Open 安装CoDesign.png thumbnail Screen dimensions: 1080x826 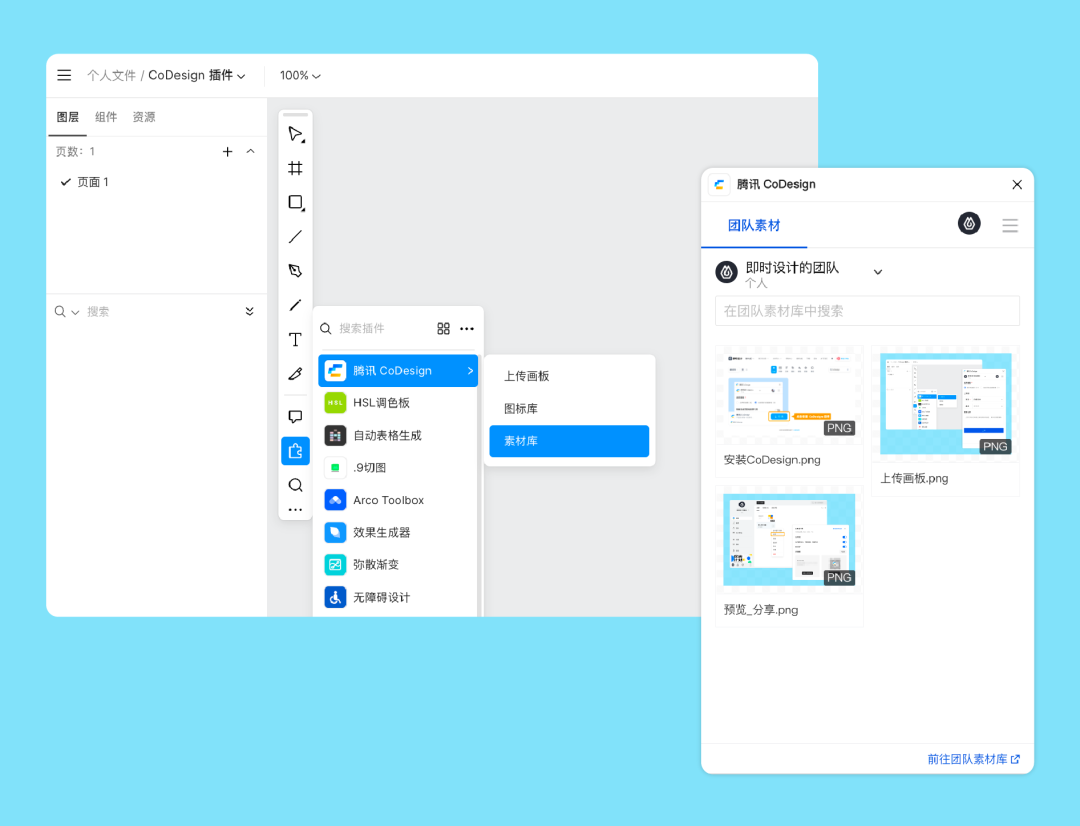coord(789,395)
